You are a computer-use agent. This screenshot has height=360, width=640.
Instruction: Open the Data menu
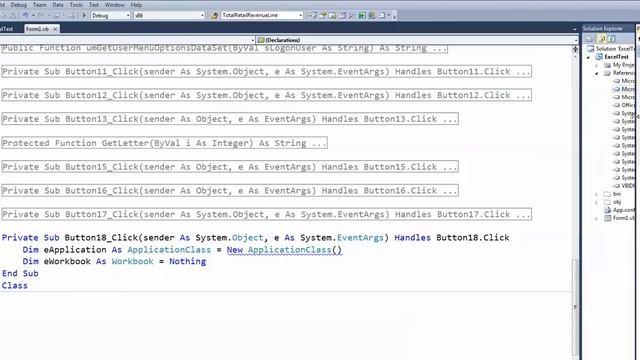coord(58,5)
